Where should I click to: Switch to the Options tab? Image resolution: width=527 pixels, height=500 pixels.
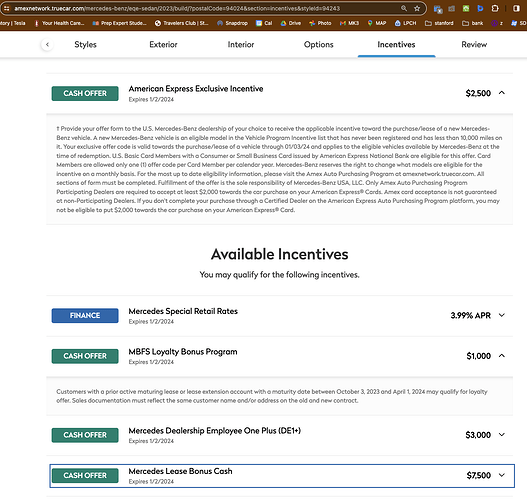coord(319,44)
